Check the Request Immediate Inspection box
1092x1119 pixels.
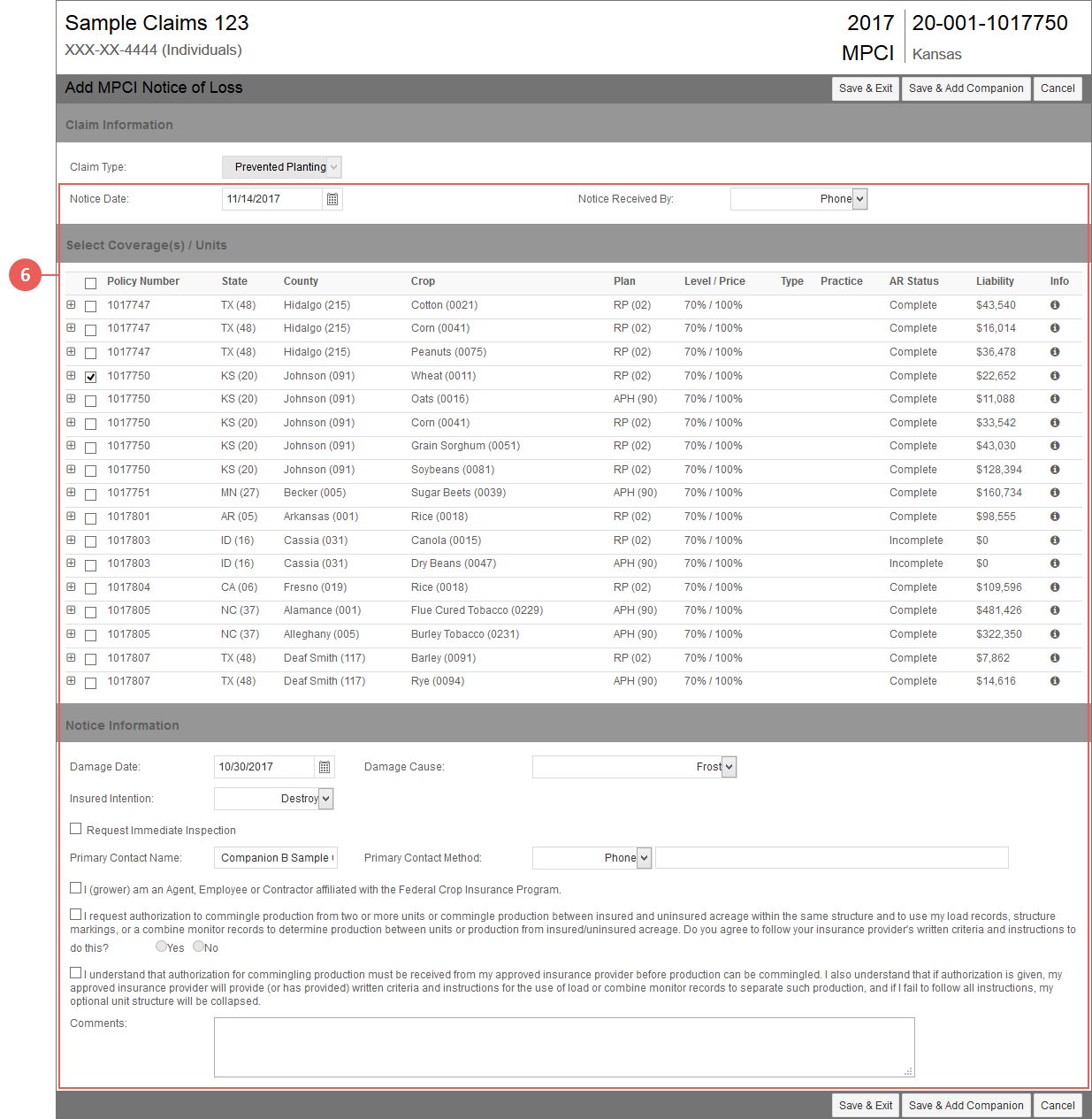click(75, 828)
